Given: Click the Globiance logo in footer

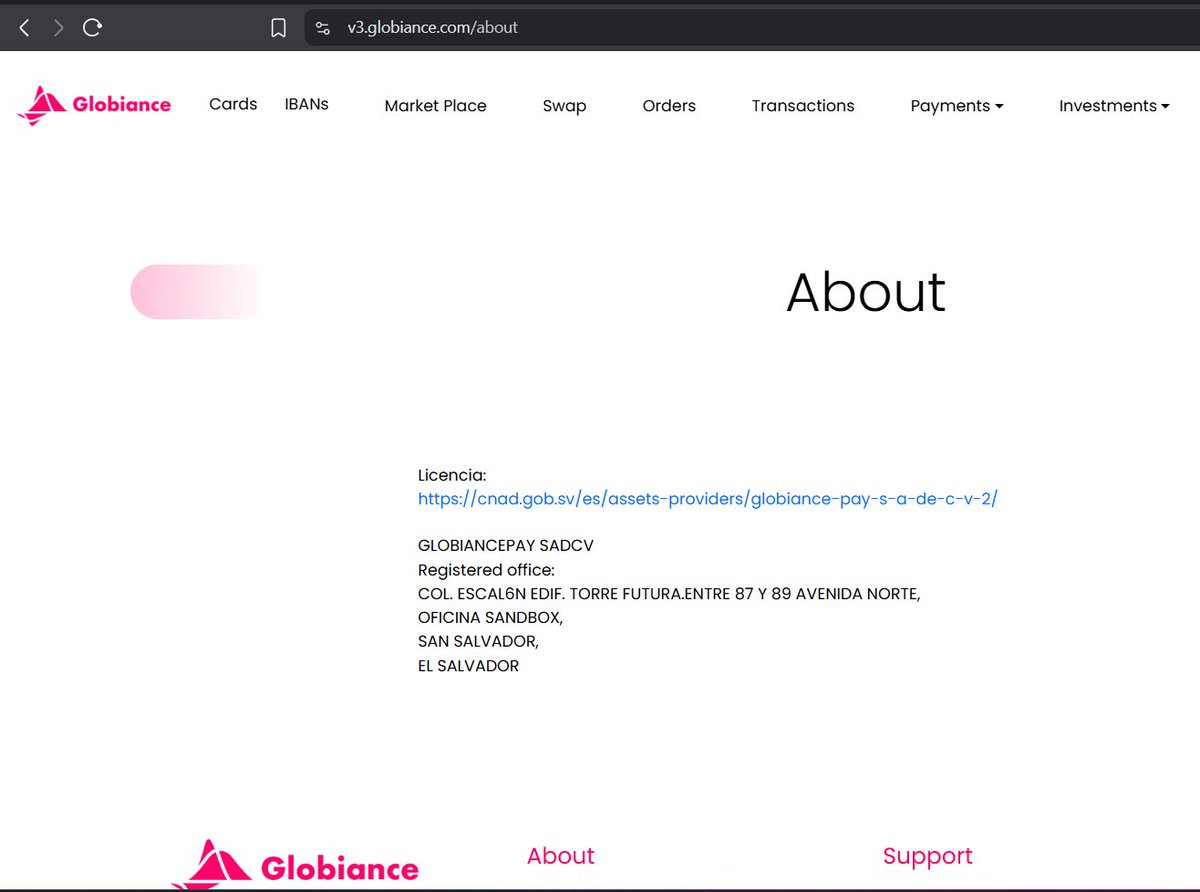Looking at the screenshot, I should 295,865.
